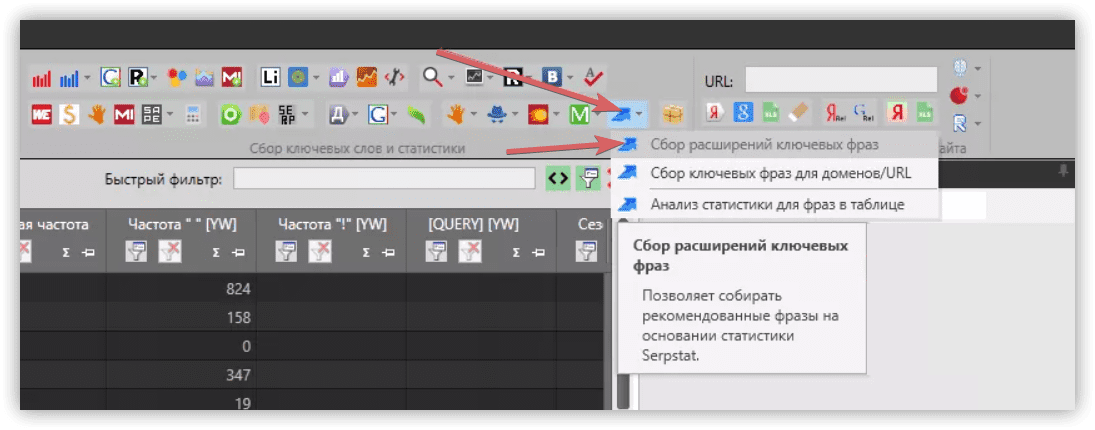Image resolution: width=1095 pixels, height=430 pixels.
Task: Click the red MI plus icon
Action: (x=232, y=77)
